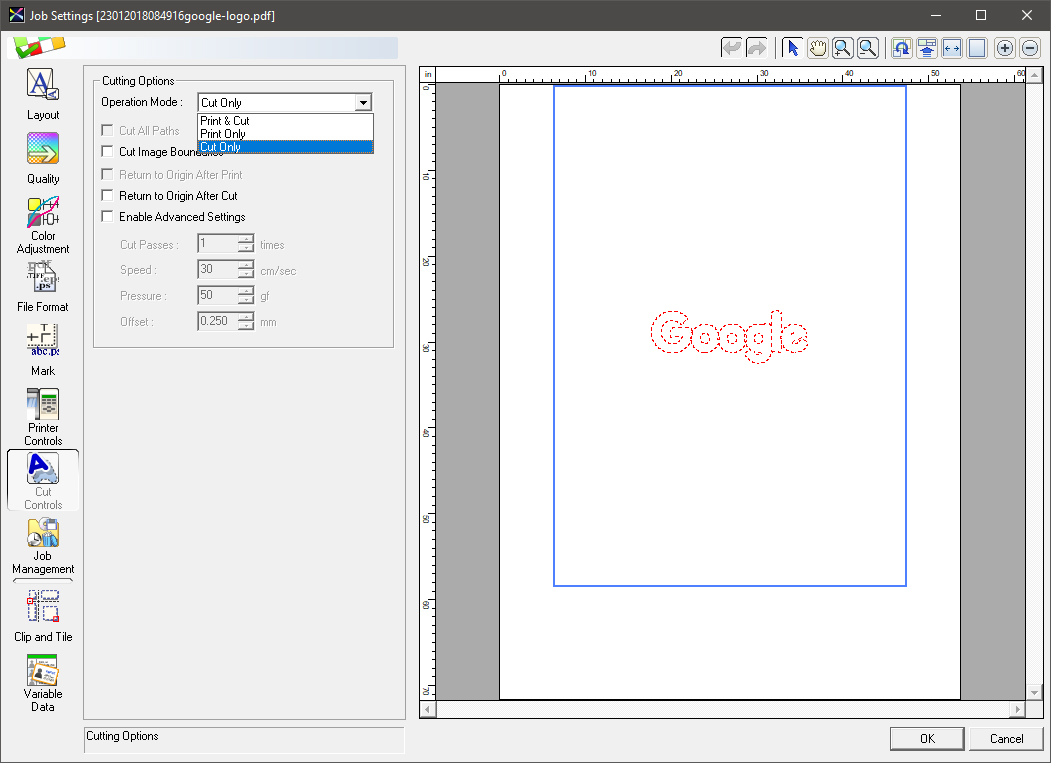Viewport: 1051px width, 763px height.
Task: Choose Cut Only from dropdown list
Action: [285, 147]
